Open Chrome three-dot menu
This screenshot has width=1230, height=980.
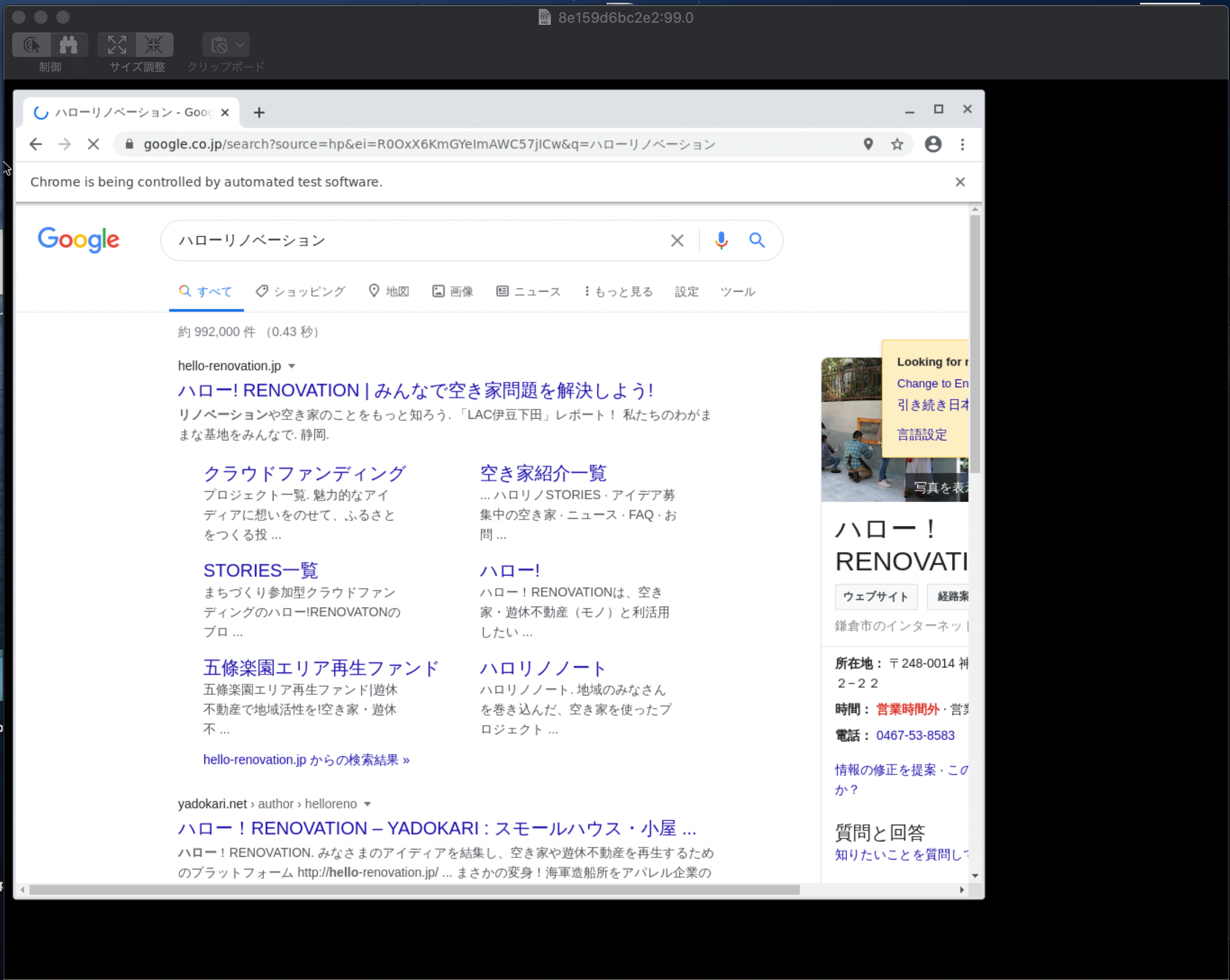click(x=963, y=144)
